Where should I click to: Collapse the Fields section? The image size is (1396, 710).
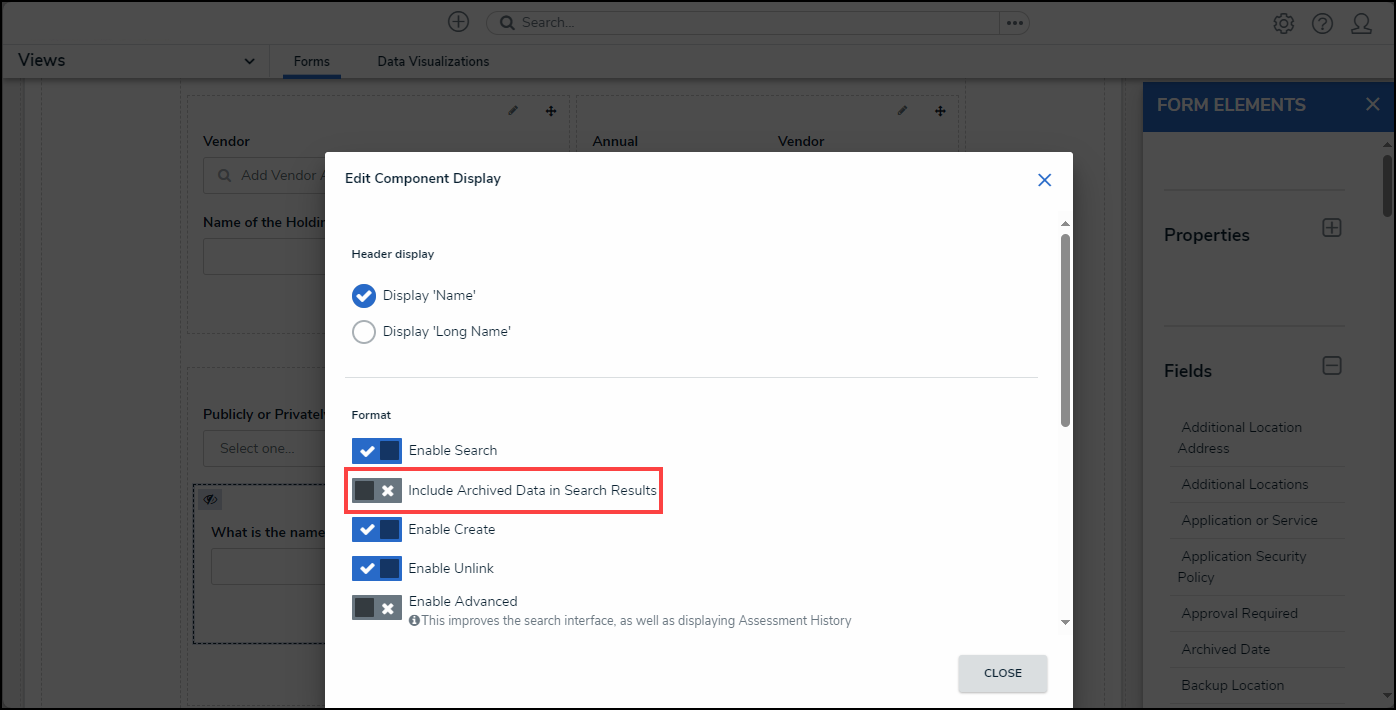click(1331, 366)
